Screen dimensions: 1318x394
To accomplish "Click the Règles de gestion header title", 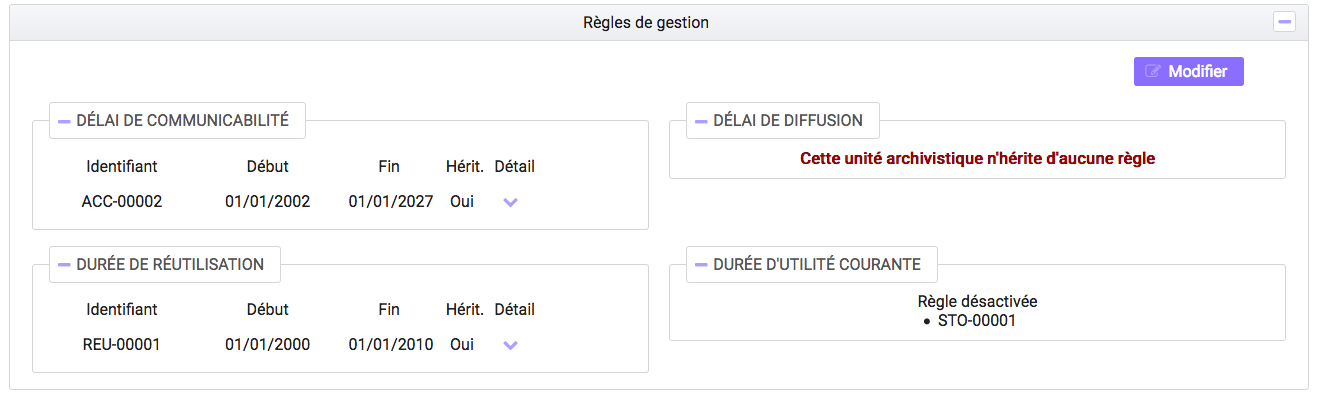I will (646, 22).
